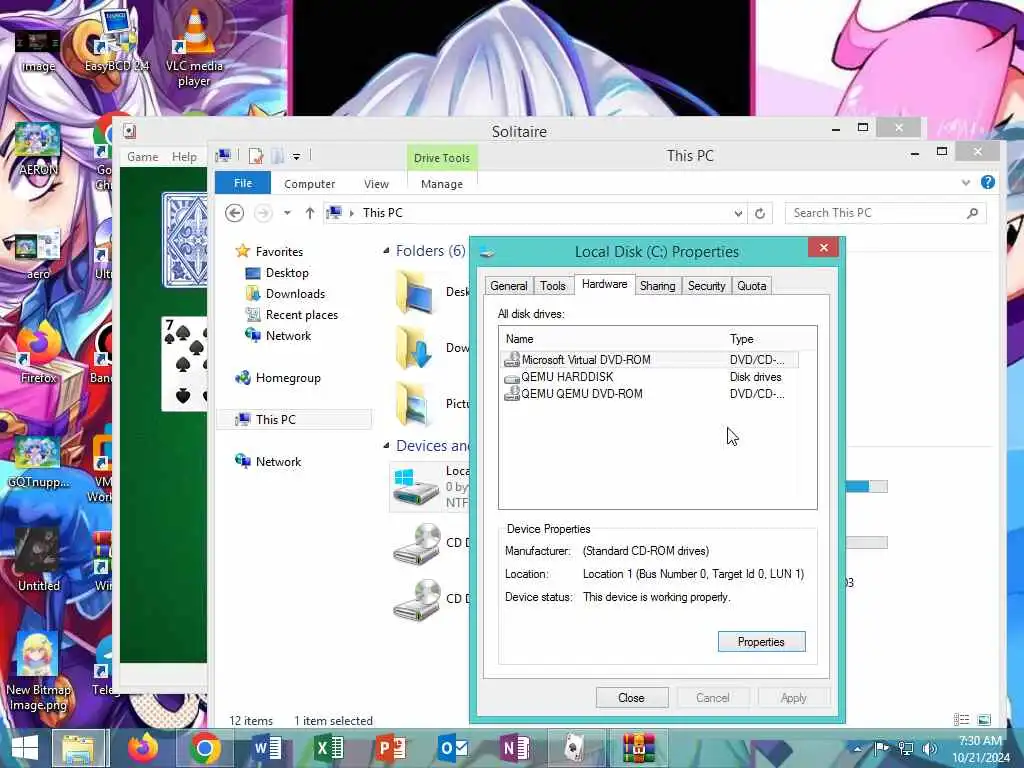The height and width of the screenshot is (768, 1024).
Task: Click the Up arrow in This PC
Action: click(x=310, y=213)
